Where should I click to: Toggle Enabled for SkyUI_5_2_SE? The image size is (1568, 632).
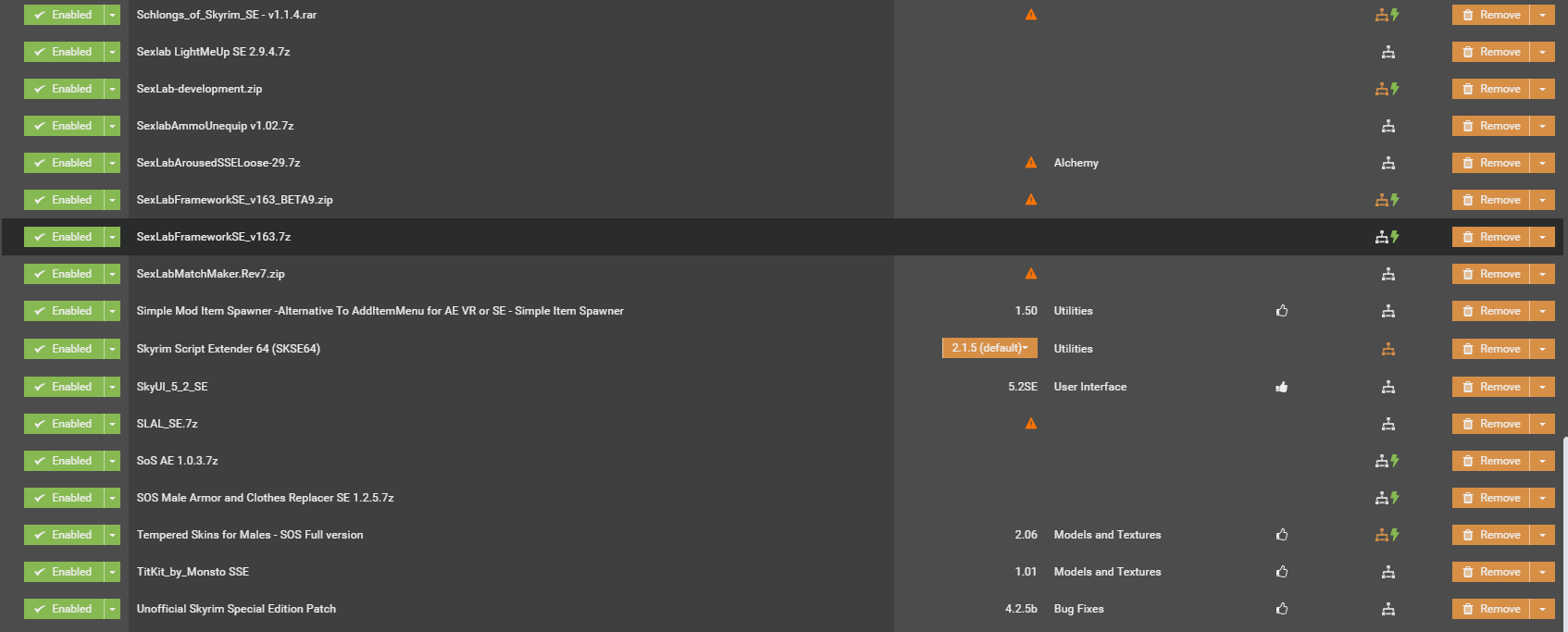(x=63, y=387)
